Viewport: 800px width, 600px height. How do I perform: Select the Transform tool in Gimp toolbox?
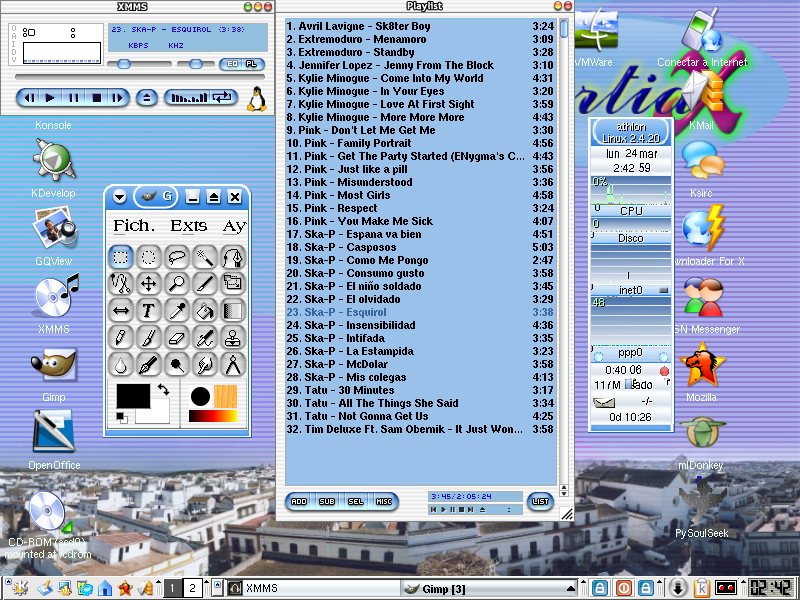[233, 284]
